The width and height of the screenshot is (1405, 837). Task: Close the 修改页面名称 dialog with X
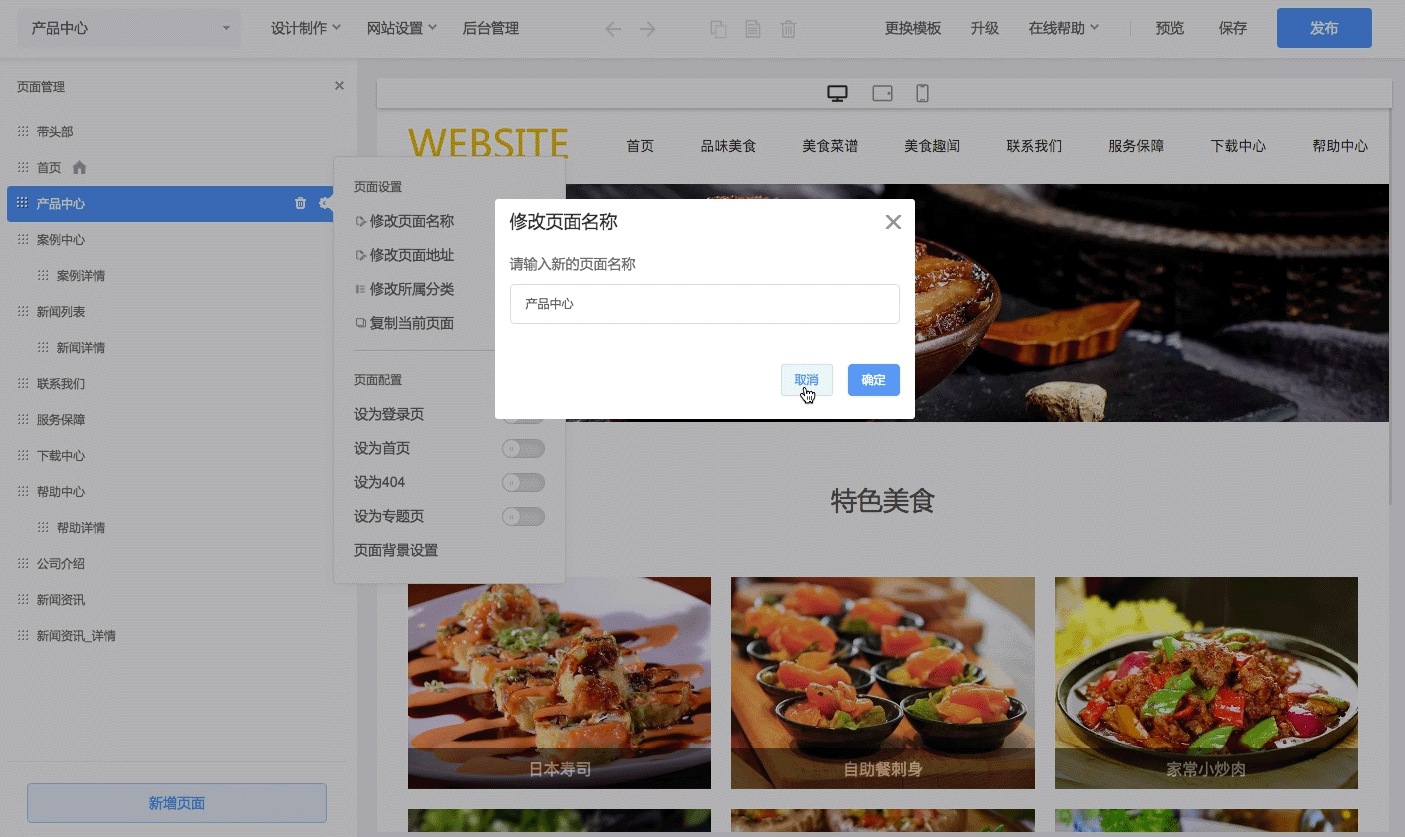click(x=893, y=222)
